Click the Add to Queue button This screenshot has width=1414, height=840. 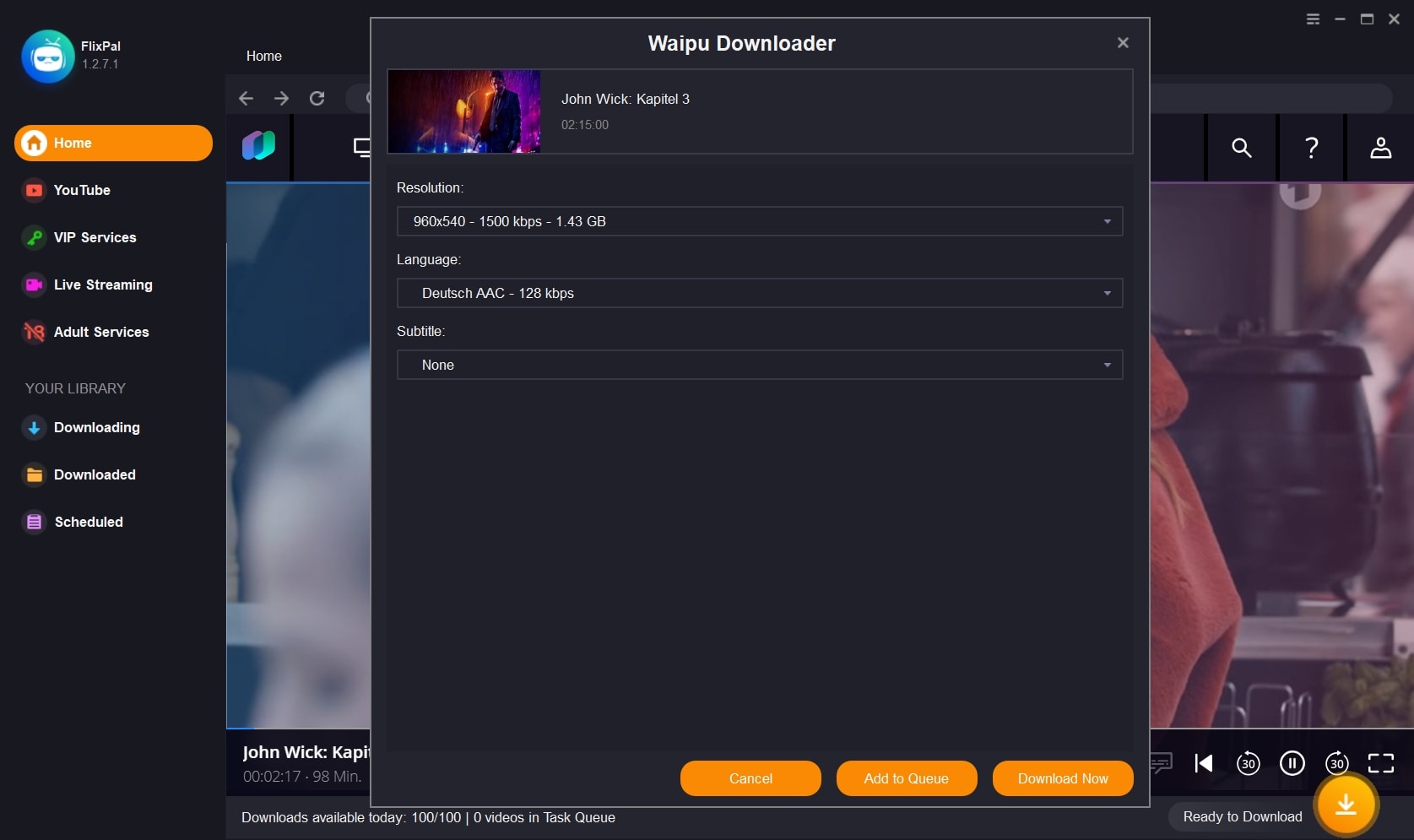click(907, 778)
